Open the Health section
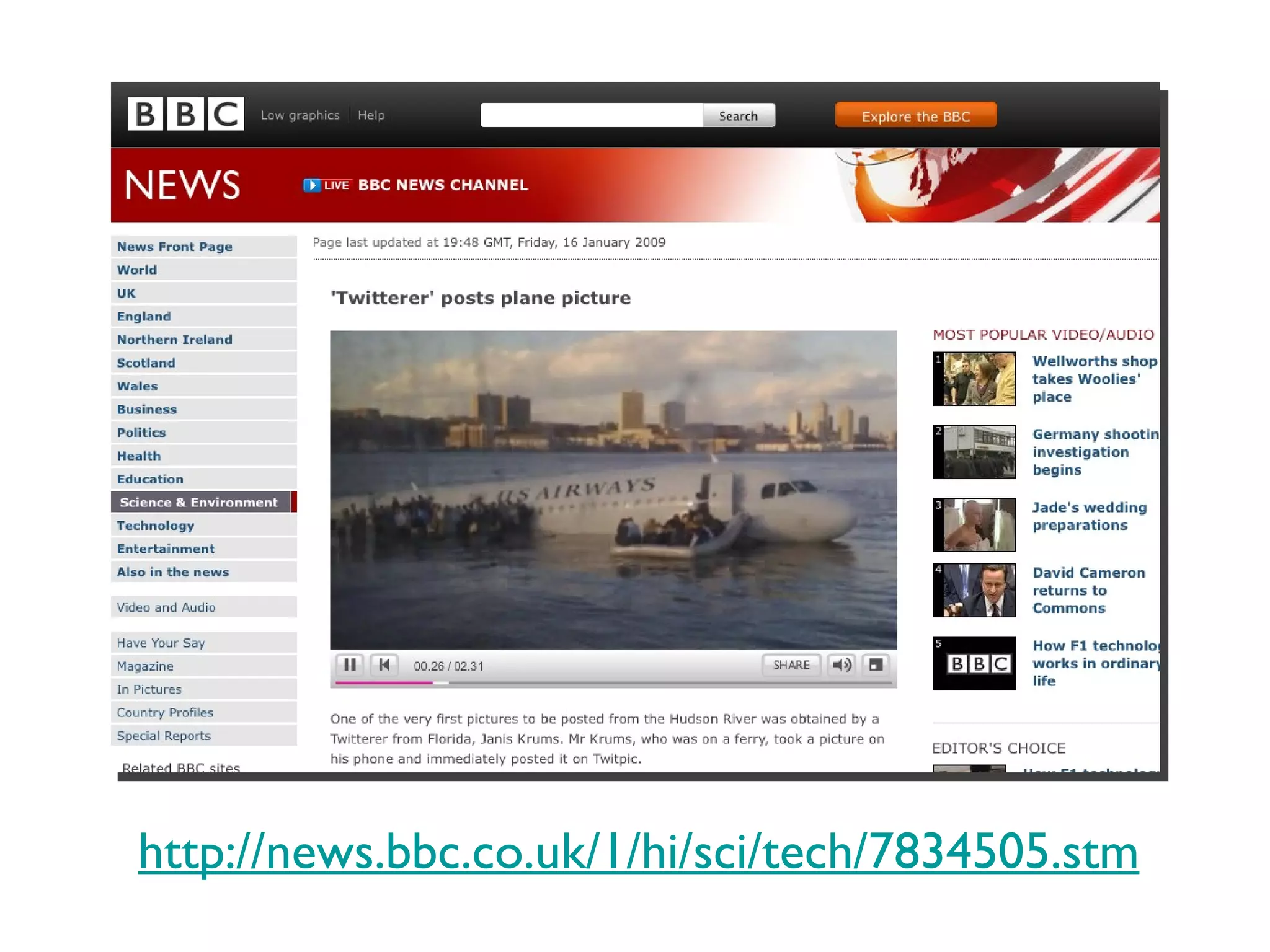This screenshot has width=1270, height=952. point(204,456)
